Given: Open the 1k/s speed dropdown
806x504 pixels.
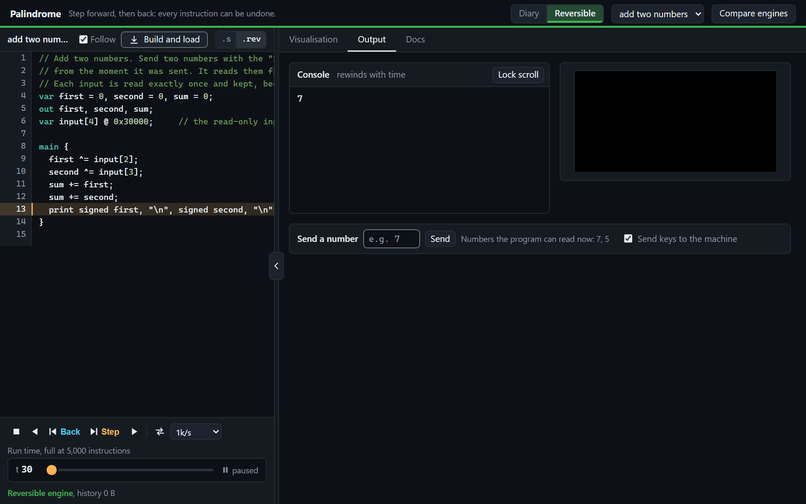Looking at the screenshot, I should [x=196, y=432].
